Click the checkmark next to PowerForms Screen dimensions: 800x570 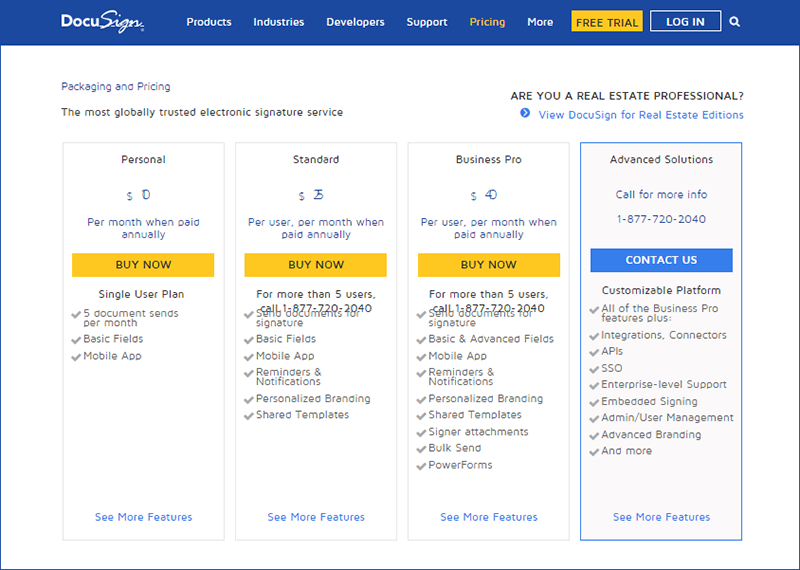[x=421, y=466]
